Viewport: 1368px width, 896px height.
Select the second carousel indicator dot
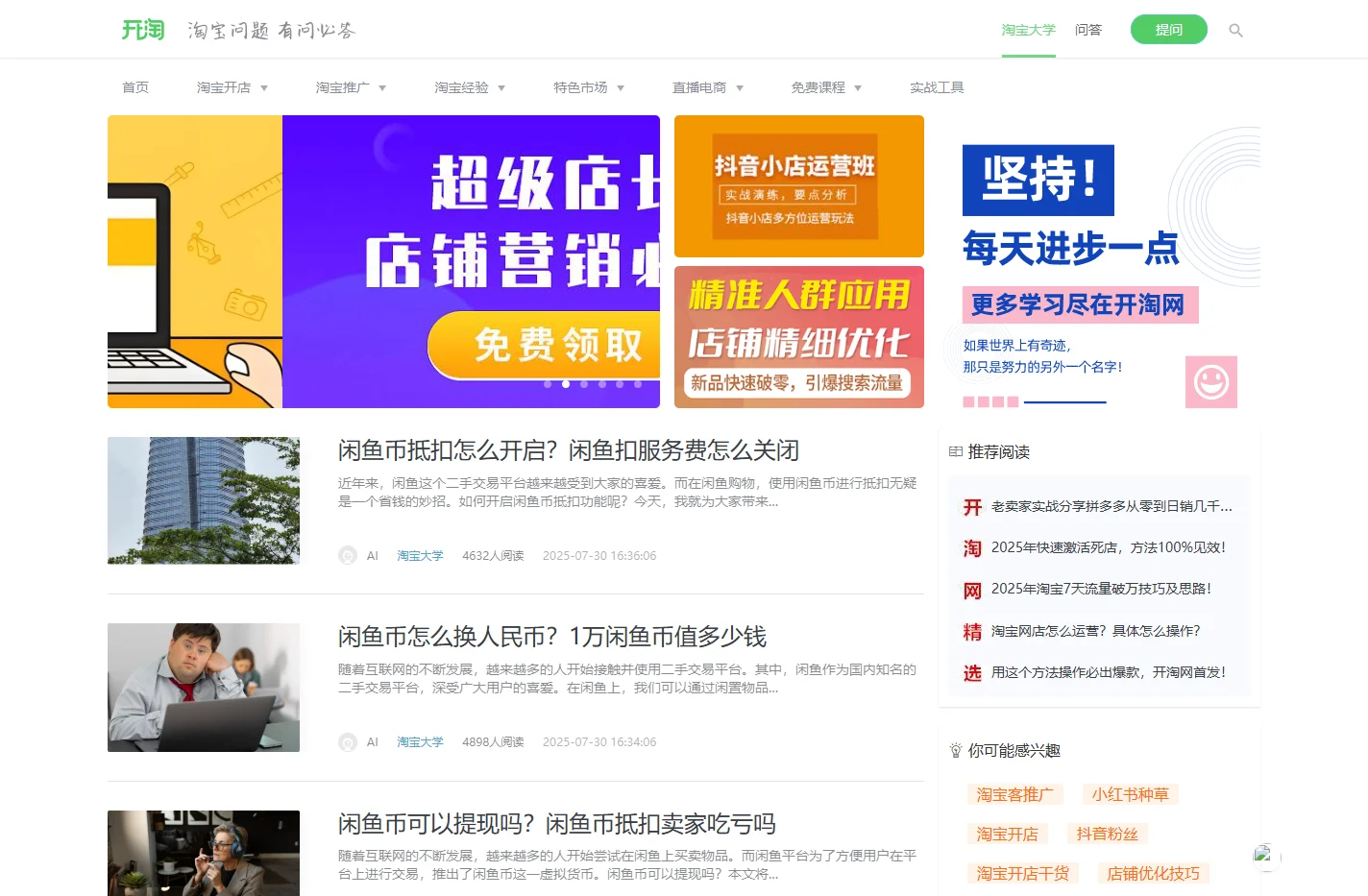click(x=566, y=384)
